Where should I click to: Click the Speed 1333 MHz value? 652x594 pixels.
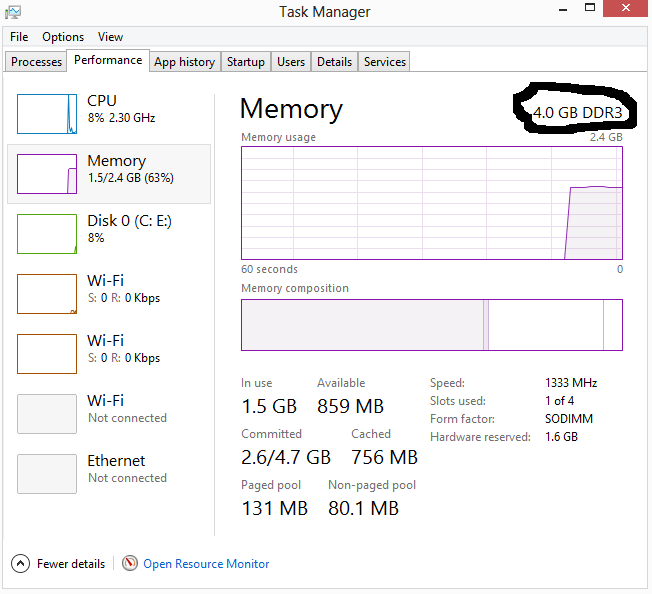click(x=571, y=382)
